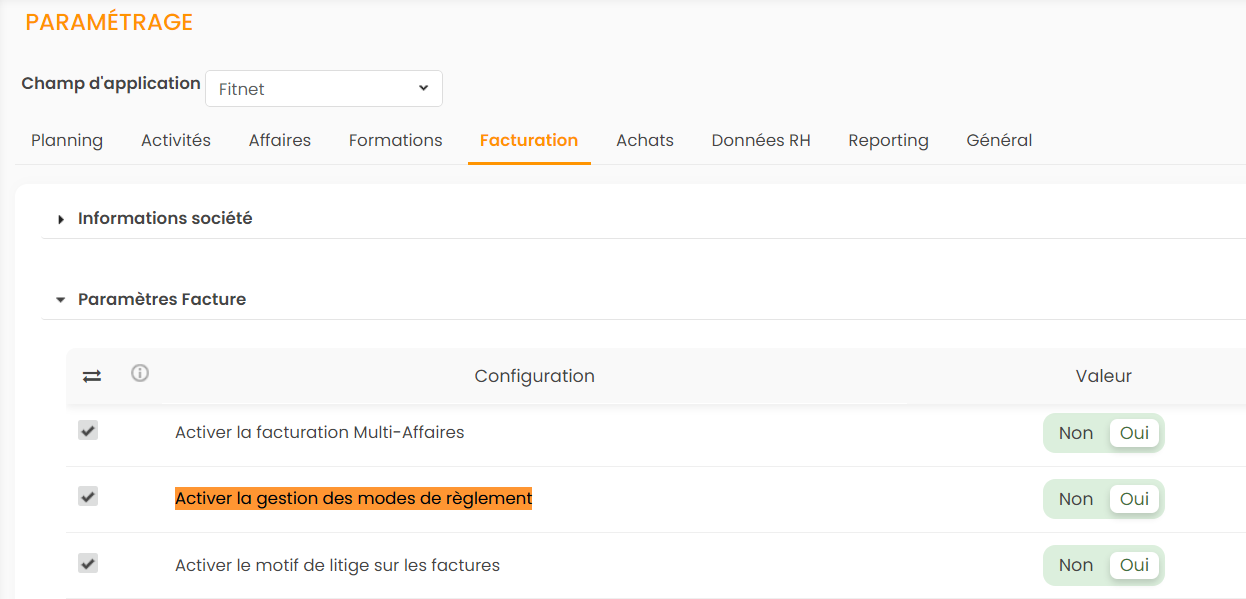Click the highlighted modes de règlement label
The width and height of the screenshot is (1246, 599).
pos(353,498)
